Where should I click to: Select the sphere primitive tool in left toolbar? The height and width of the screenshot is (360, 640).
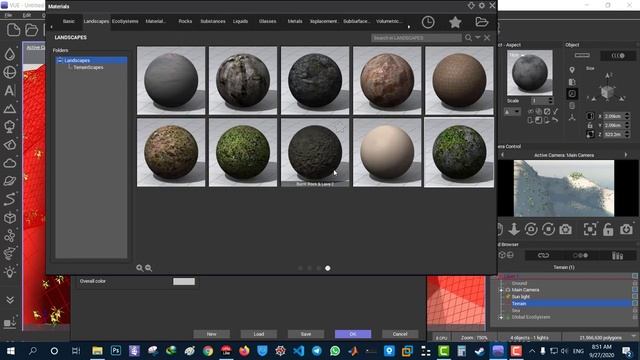pyautogui.click(x=10, y=72)
